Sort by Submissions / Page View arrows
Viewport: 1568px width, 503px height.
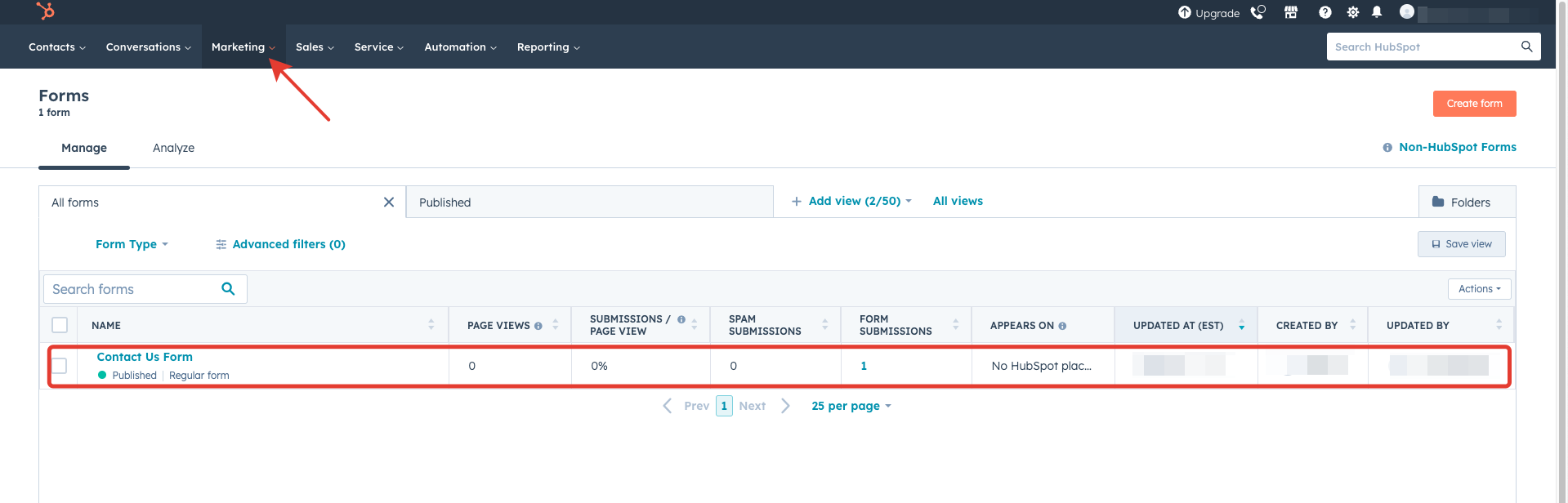pyautogui.click(x=695, y=325)
